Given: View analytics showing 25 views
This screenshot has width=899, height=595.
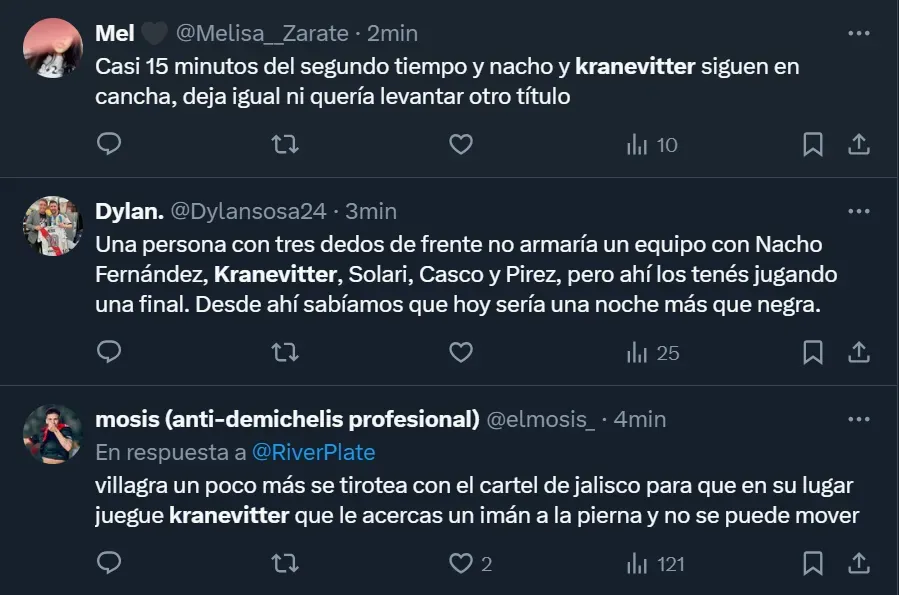Looking at the screenshot, I should tap(652, 352).
